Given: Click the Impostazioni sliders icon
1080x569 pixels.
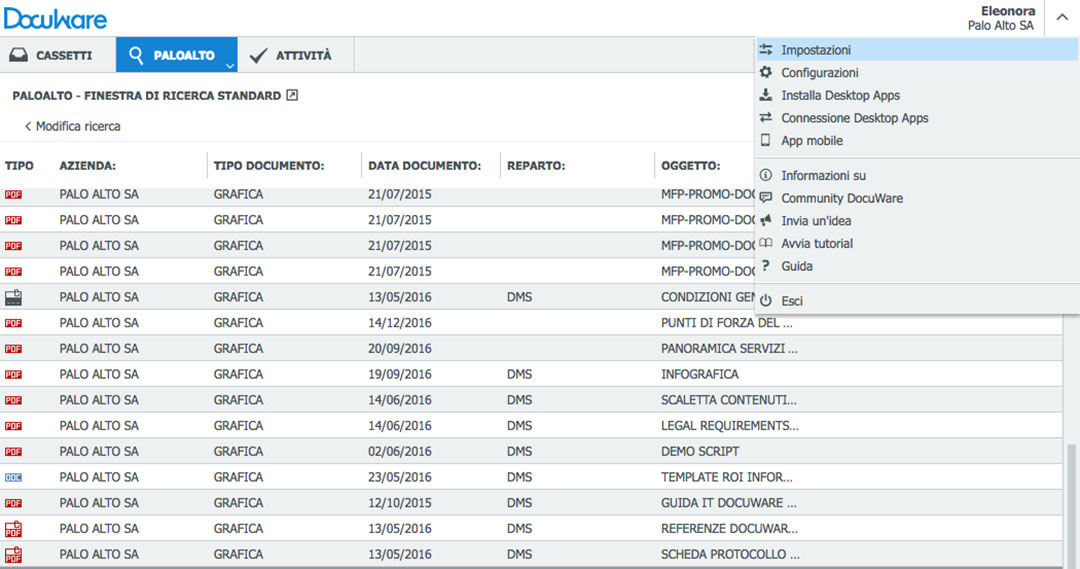Looking at the screenshot, I should (x=766, y=50).
